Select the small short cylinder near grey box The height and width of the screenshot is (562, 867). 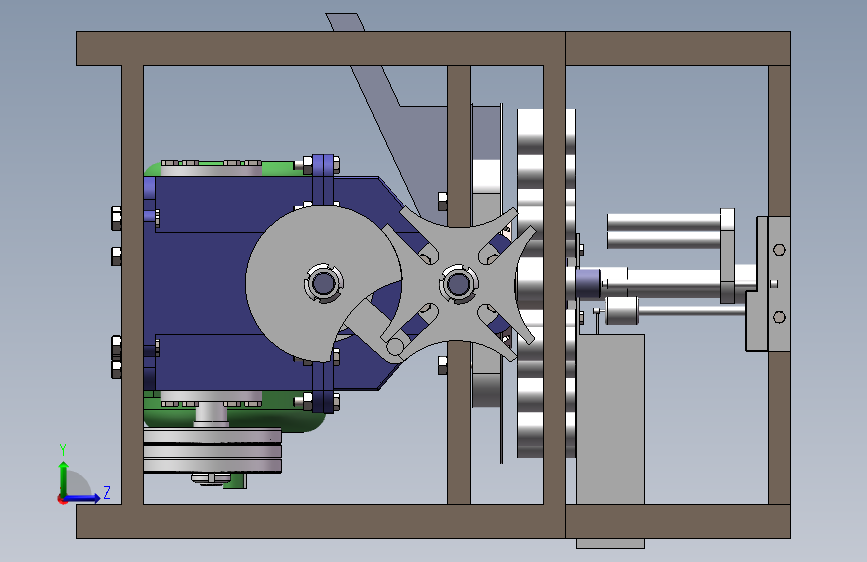[622, 311]
